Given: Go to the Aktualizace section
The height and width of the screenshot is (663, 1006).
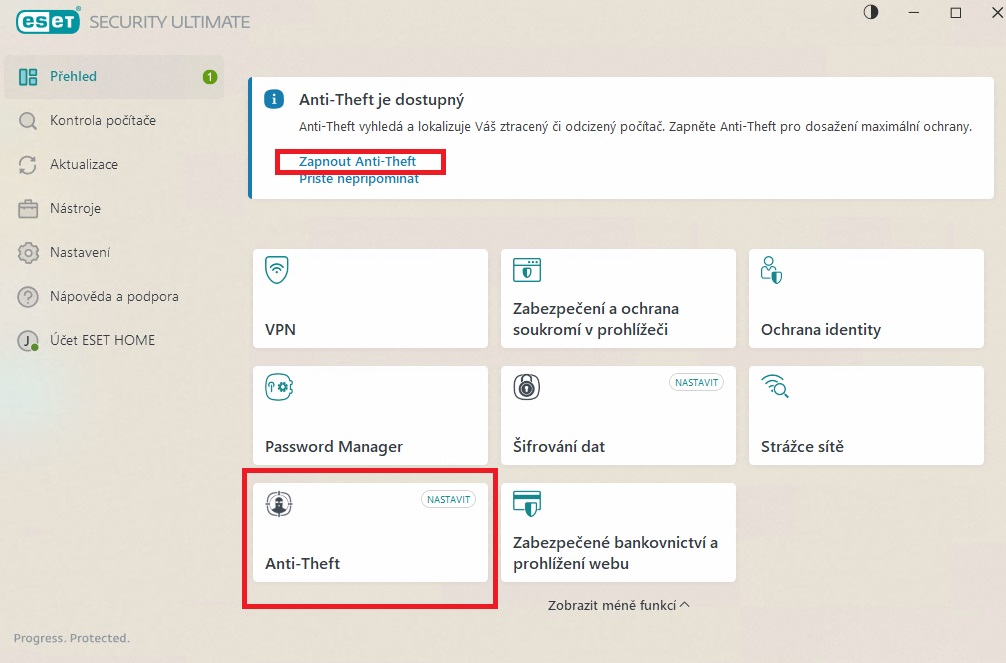Looking at the screenshot, I should [114, 165].
